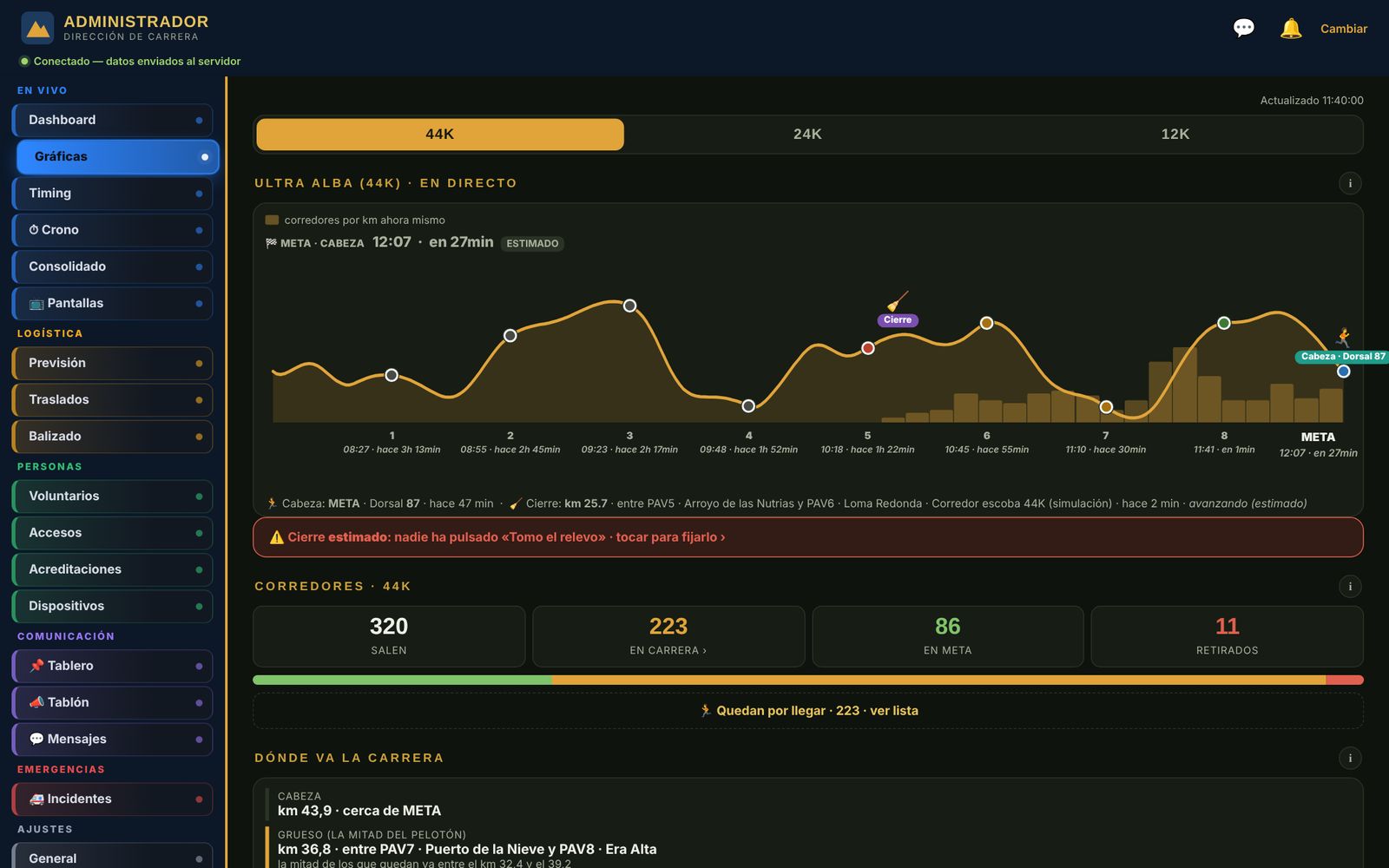
Task: Go to Voluntarios page
Action: coord(113,496)
